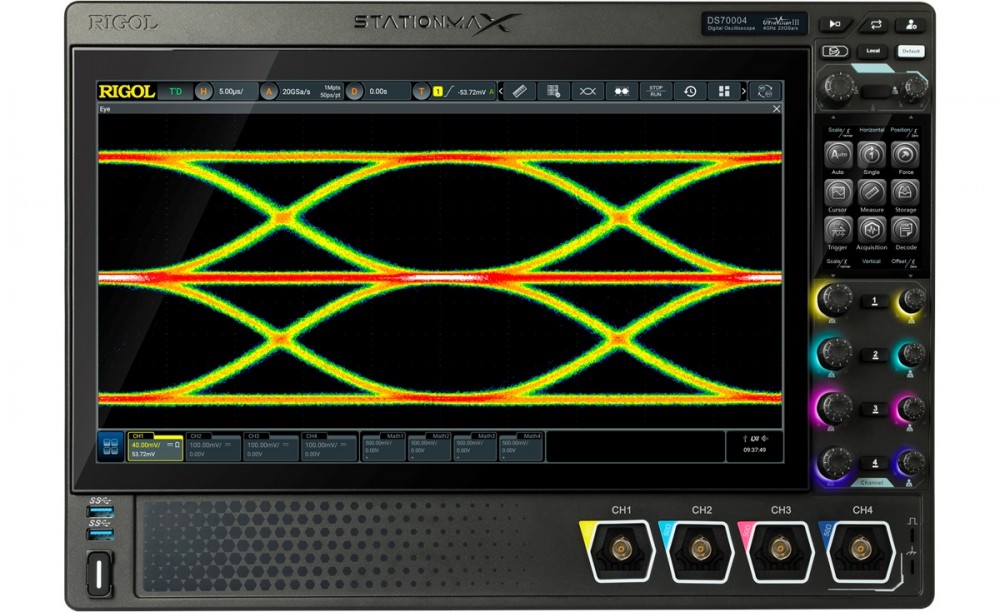Image resolution: width=1000 pixels, height=612 pixels.
Task: Select the Single acquisition icon
Action: point(871,155)
